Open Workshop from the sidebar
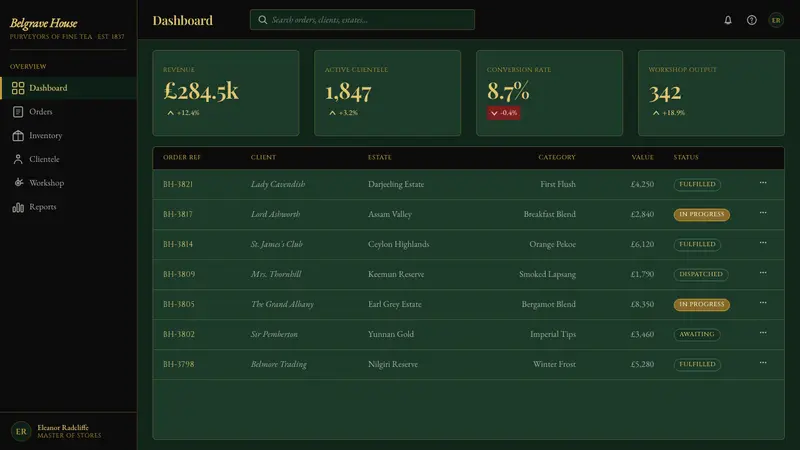This screenshot has height=450, width=800. (68, 183)
